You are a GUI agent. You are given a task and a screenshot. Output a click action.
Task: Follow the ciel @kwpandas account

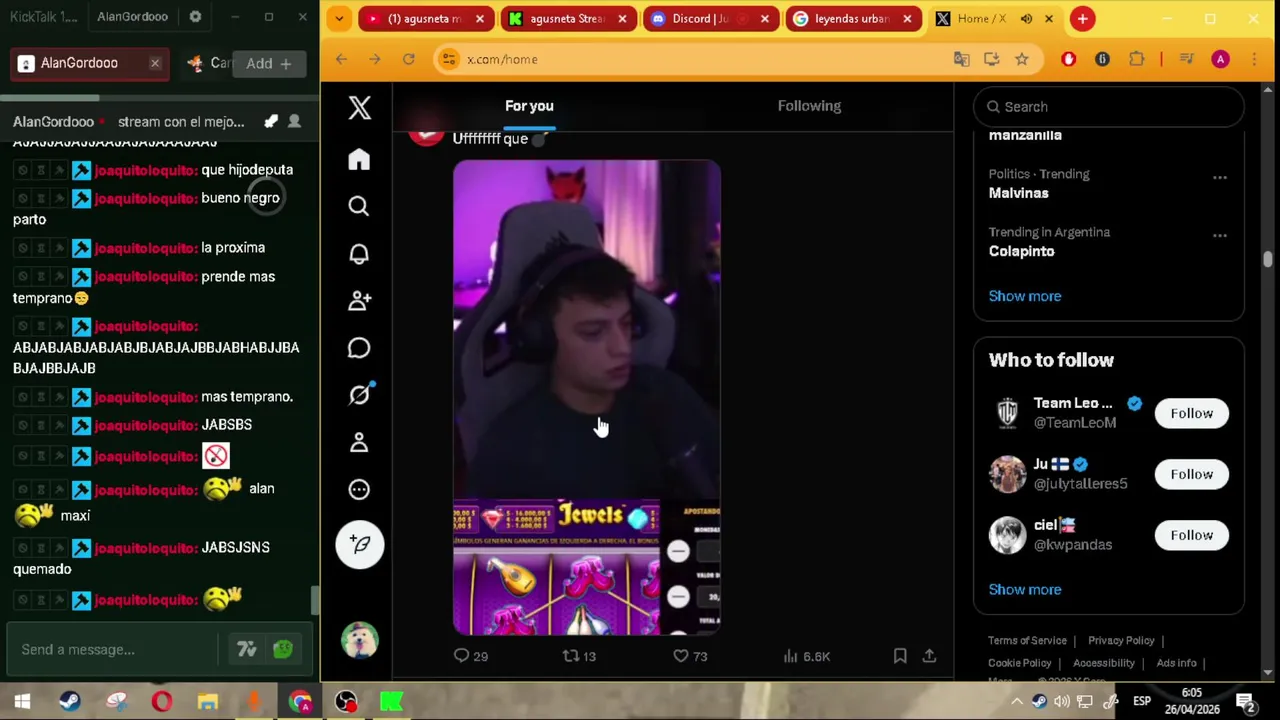[x=1191, y=535]
